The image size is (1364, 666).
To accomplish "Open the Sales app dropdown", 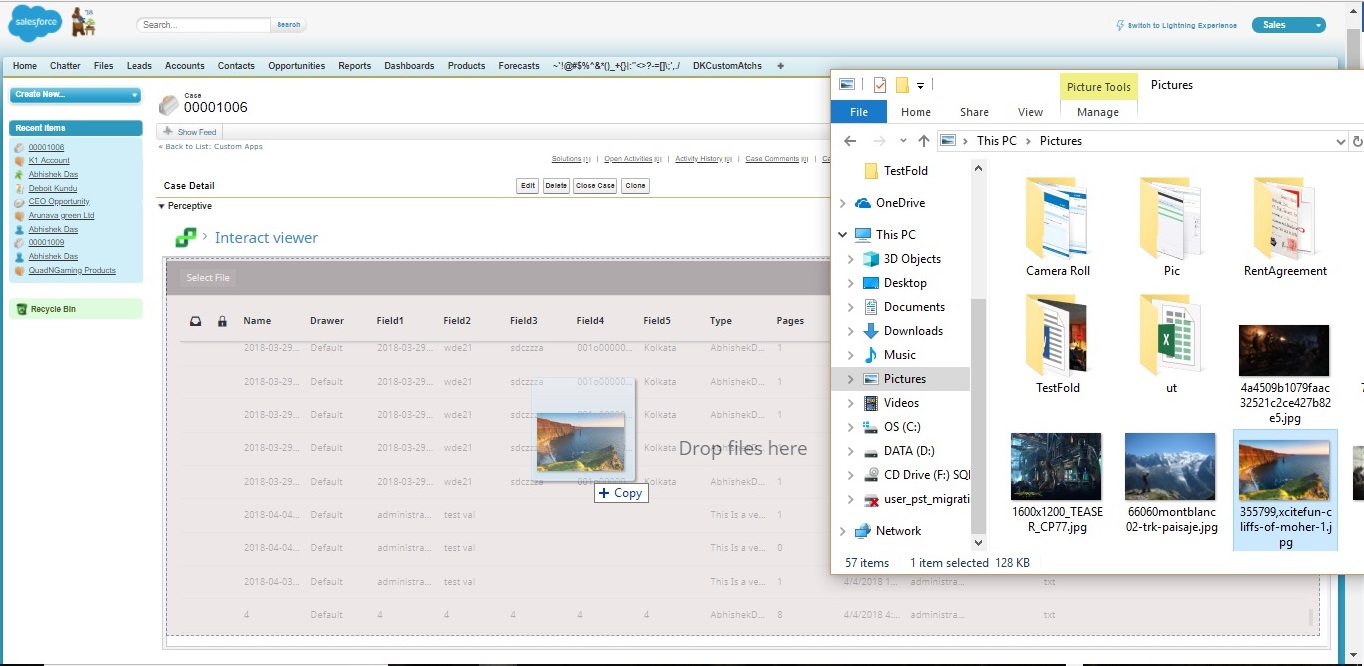I will point(1289,23).
